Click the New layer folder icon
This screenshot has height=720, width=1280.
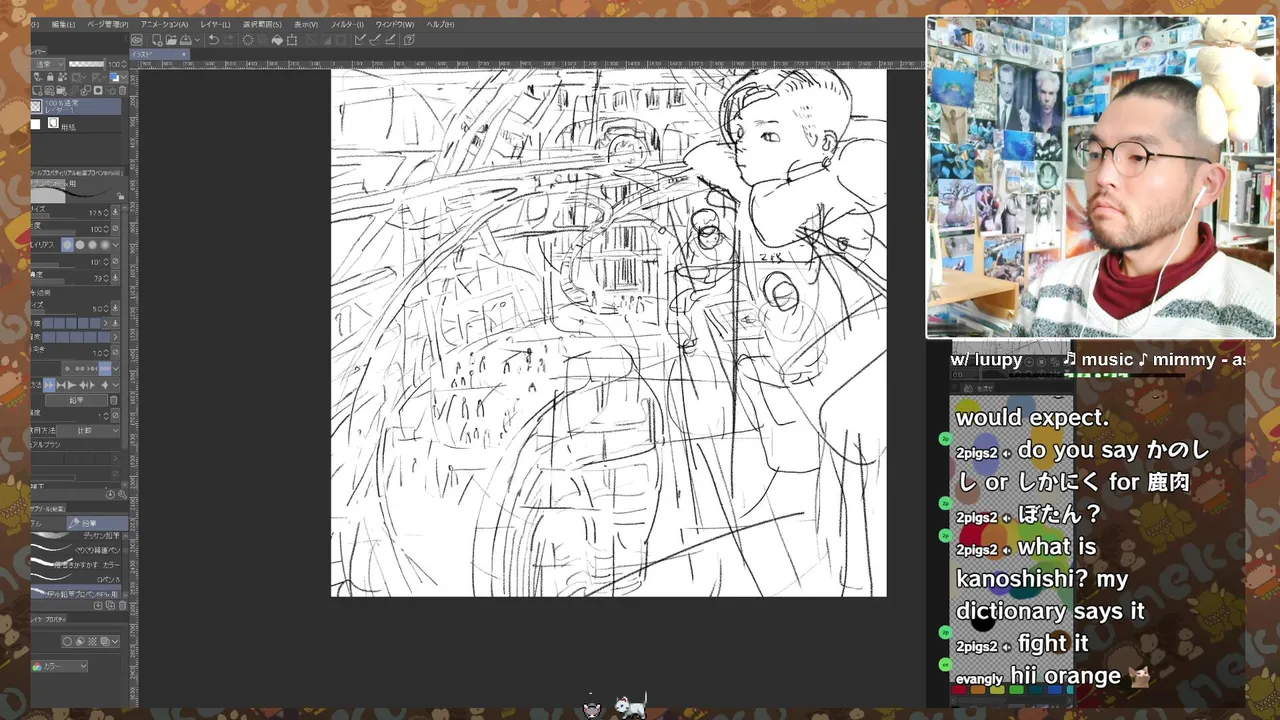pos(61,90)
